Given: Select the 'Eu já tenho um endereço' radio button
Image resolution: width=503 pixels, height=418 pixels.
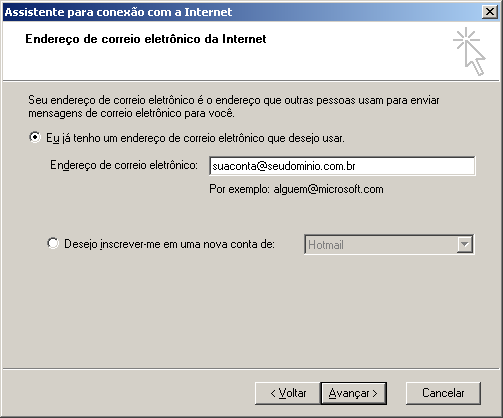Looking at the screenshot, I should 35,137.
